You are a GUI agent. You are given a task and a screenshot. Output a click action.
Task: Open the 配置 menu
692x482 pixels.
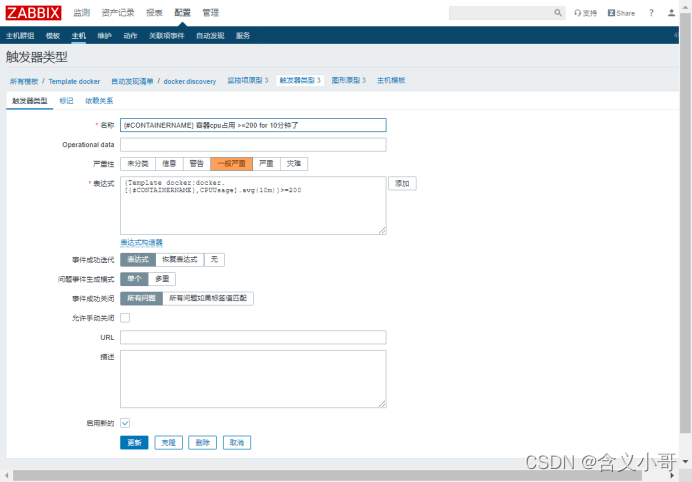click(x=182, y=13)
